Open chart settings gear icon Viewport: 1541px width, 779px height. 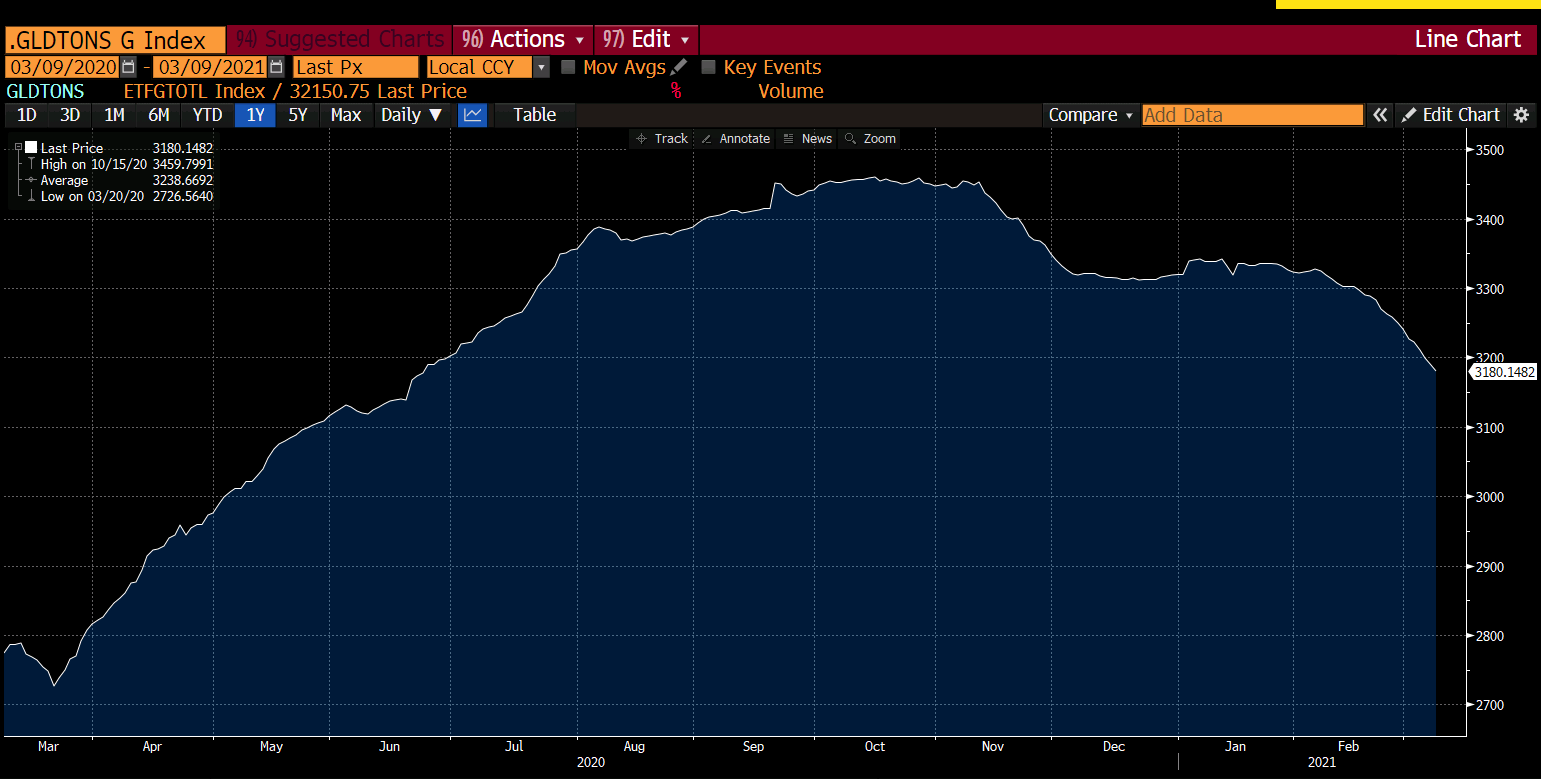(1521, 115)
